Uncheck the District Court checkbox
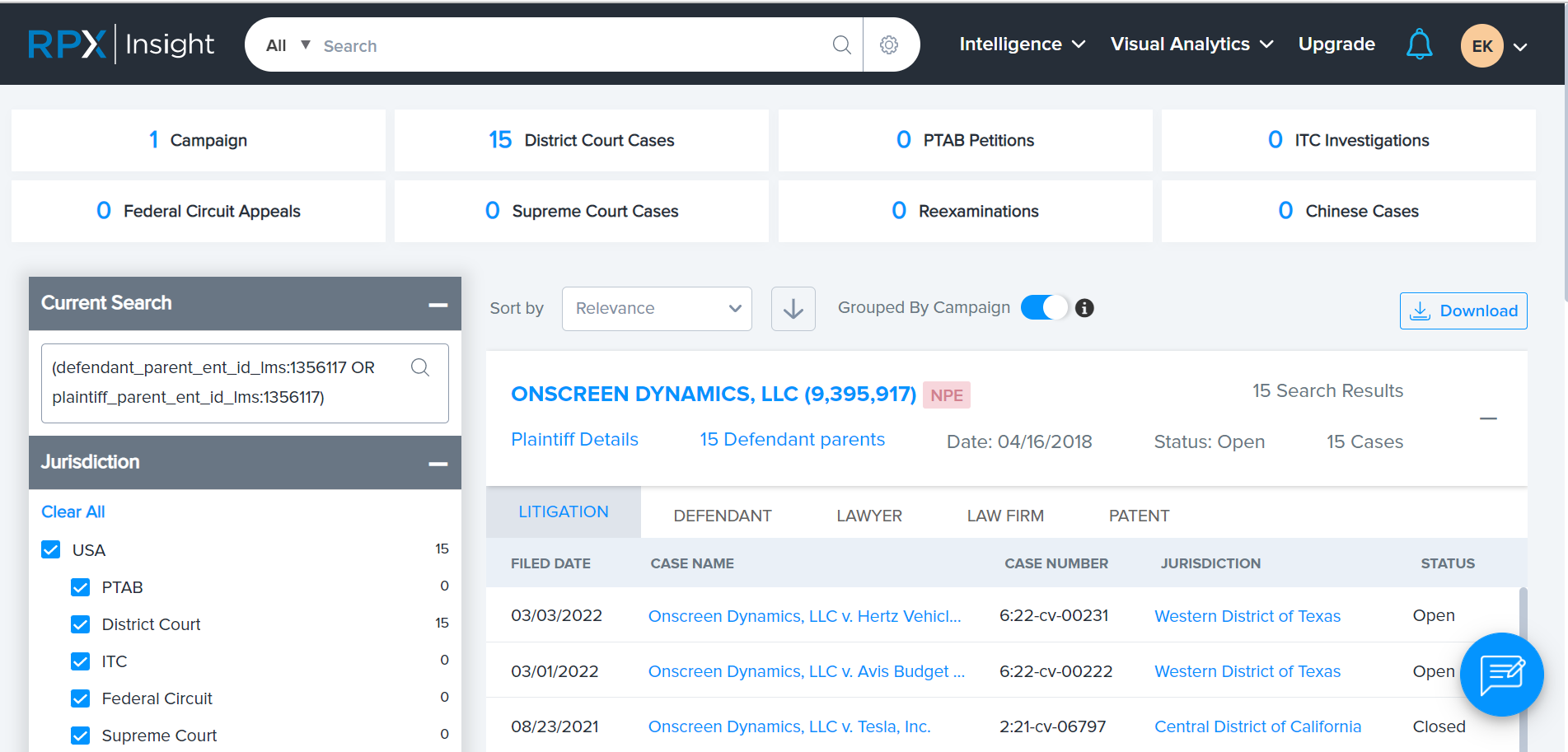Viewport: 1568px width, 752px height. (x=81, y=624)
